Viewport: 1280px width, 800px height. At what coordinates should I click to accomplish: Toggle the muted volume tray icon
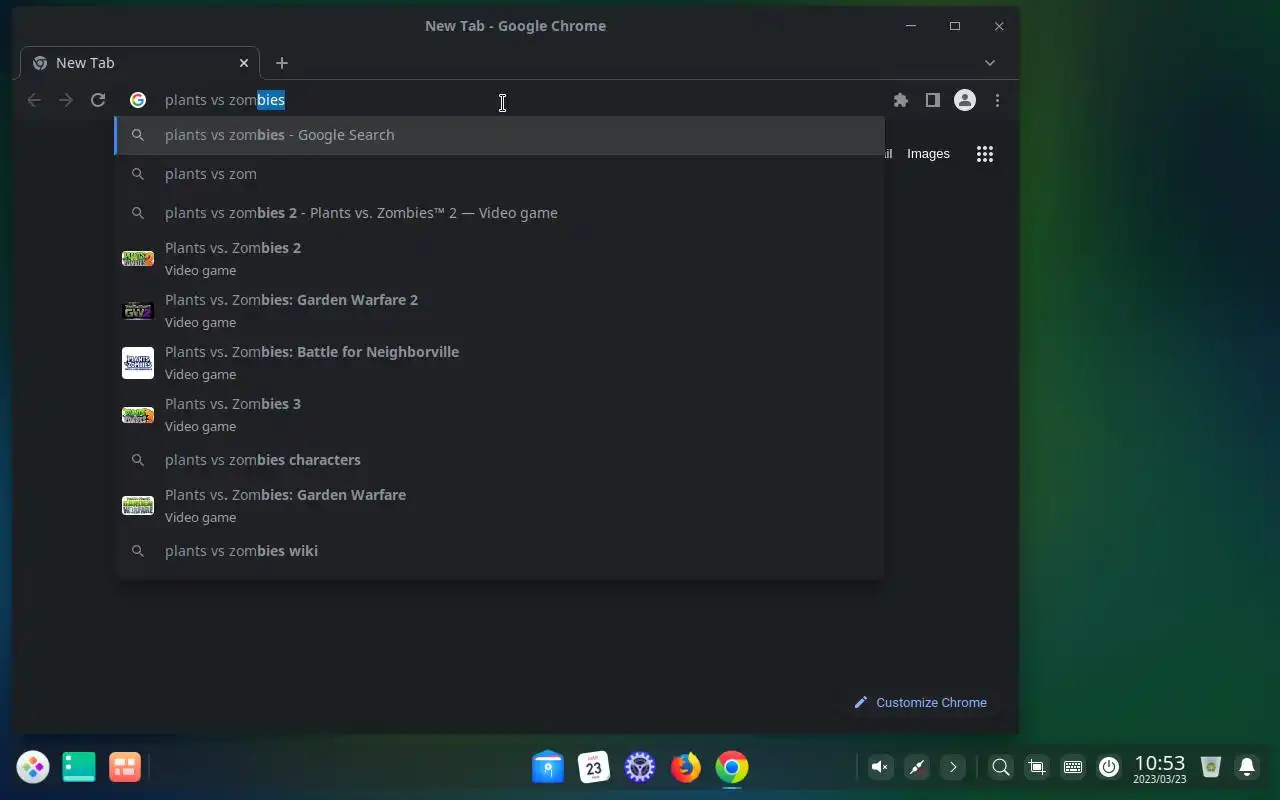(x=880, y=767)
